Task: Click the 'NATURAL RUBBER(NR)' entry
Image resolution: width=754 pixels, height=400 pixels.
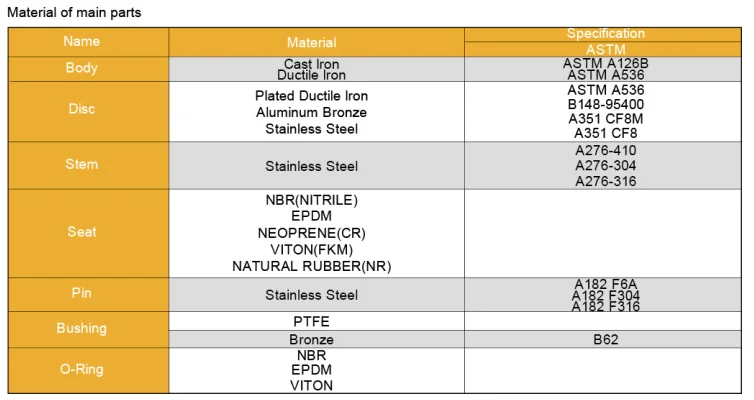Action: point(311,266)
